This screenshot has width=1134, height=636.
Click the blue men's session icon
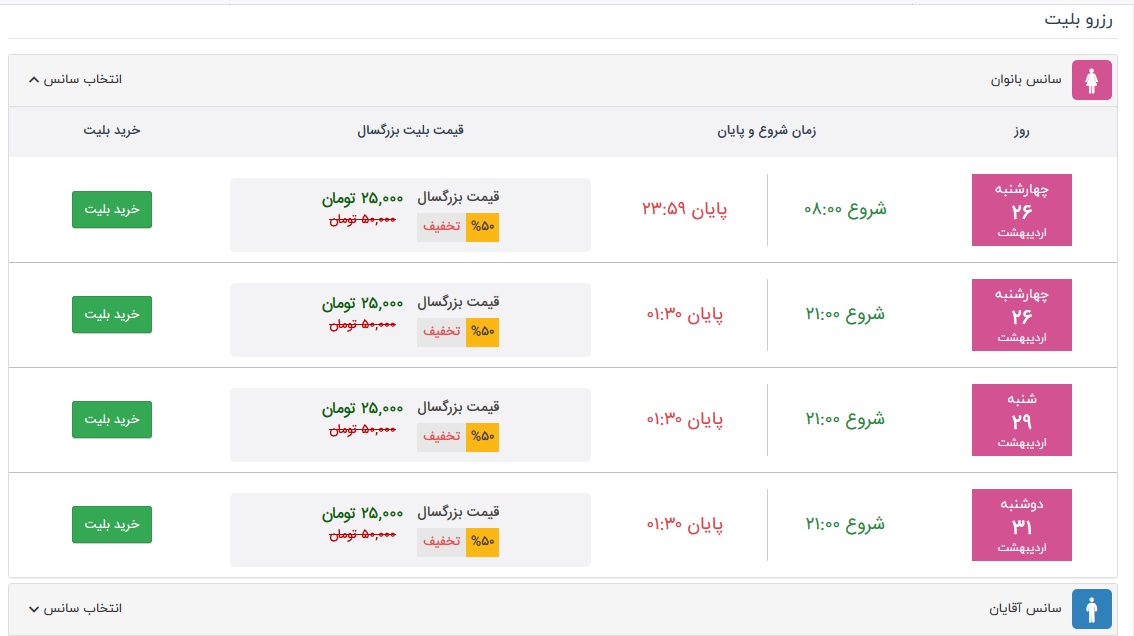pos(1091,608)
